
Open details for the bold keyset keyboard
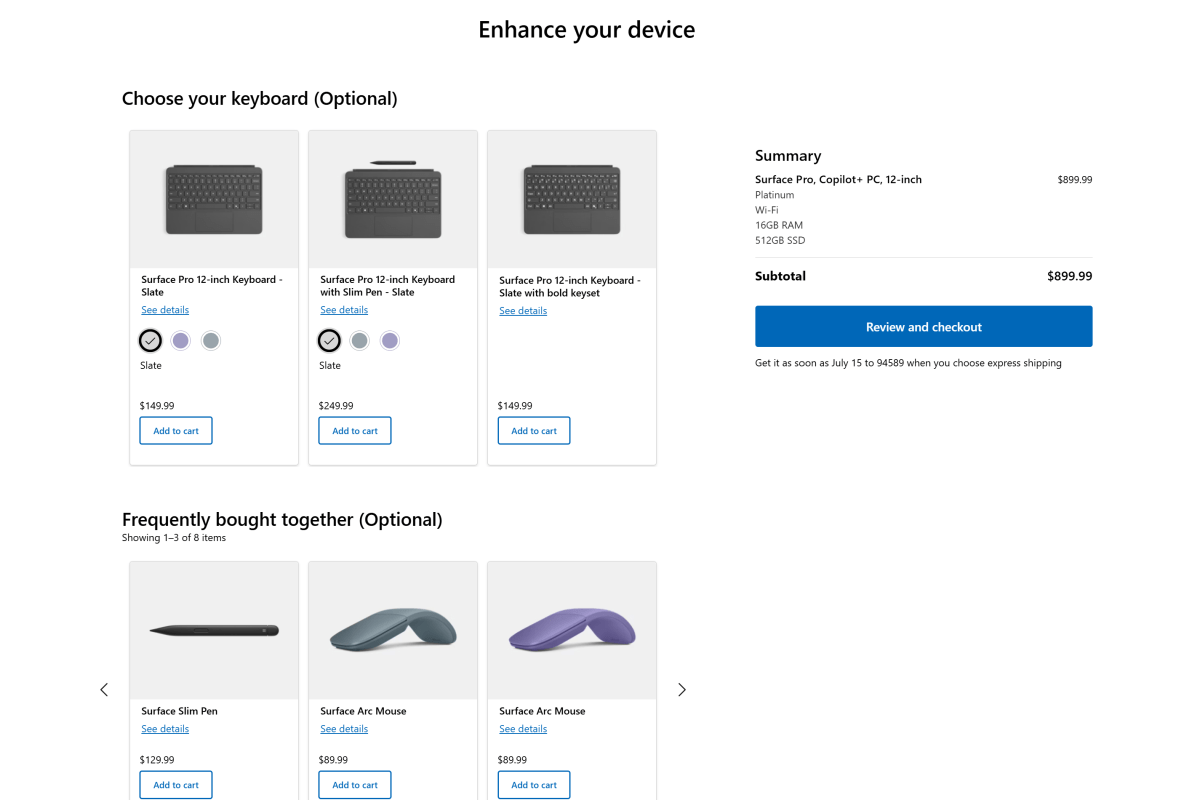click(522, 310)
